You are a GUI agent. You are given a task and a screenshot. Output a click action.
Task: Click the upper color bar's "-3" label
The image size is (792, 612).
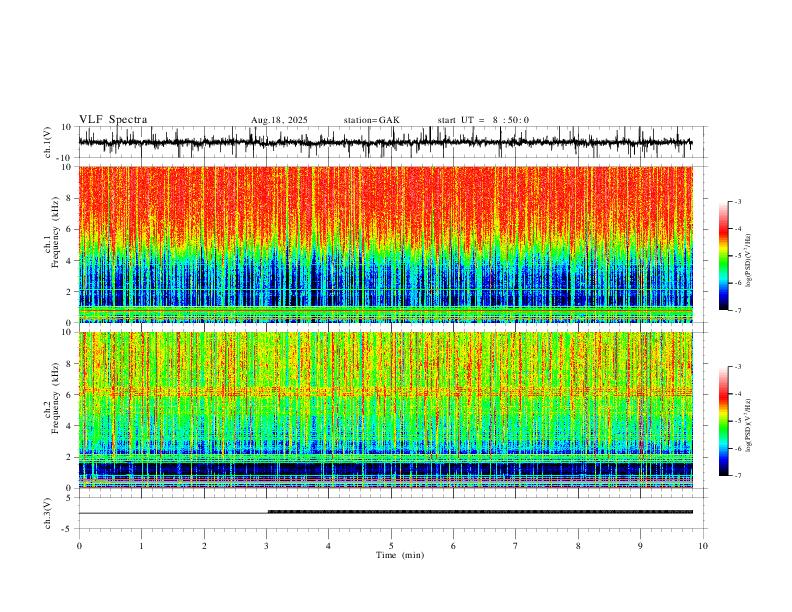click(738, 201)
